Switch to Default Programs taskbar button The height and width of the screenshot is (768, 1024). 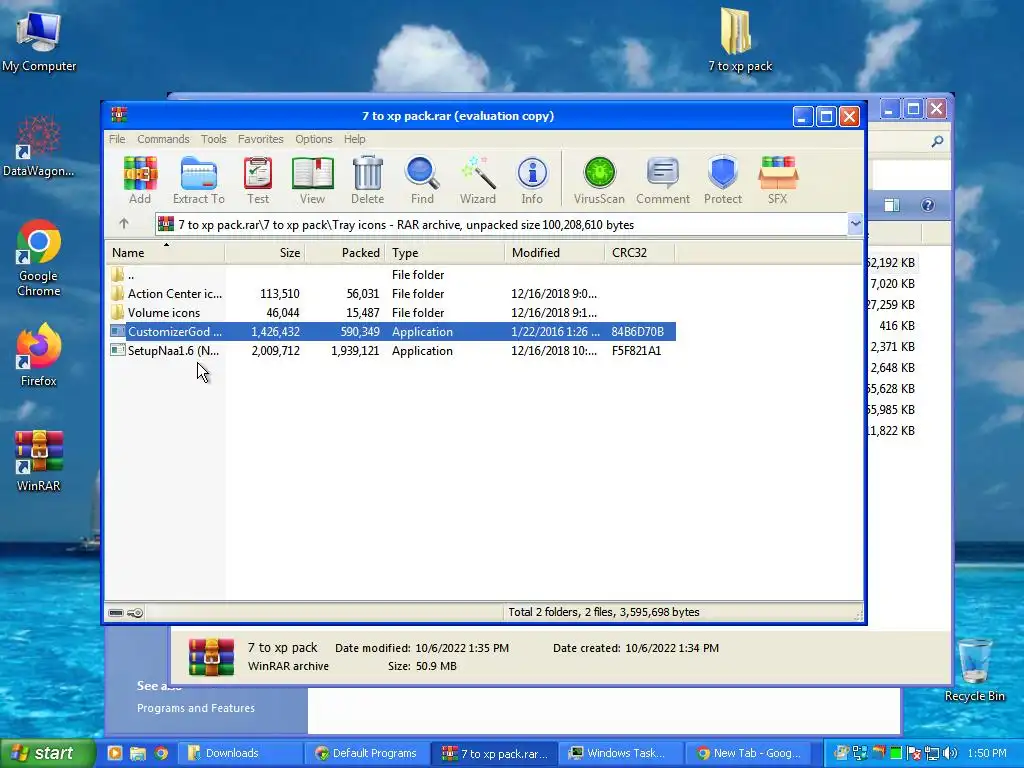click(x=366, y=753)
